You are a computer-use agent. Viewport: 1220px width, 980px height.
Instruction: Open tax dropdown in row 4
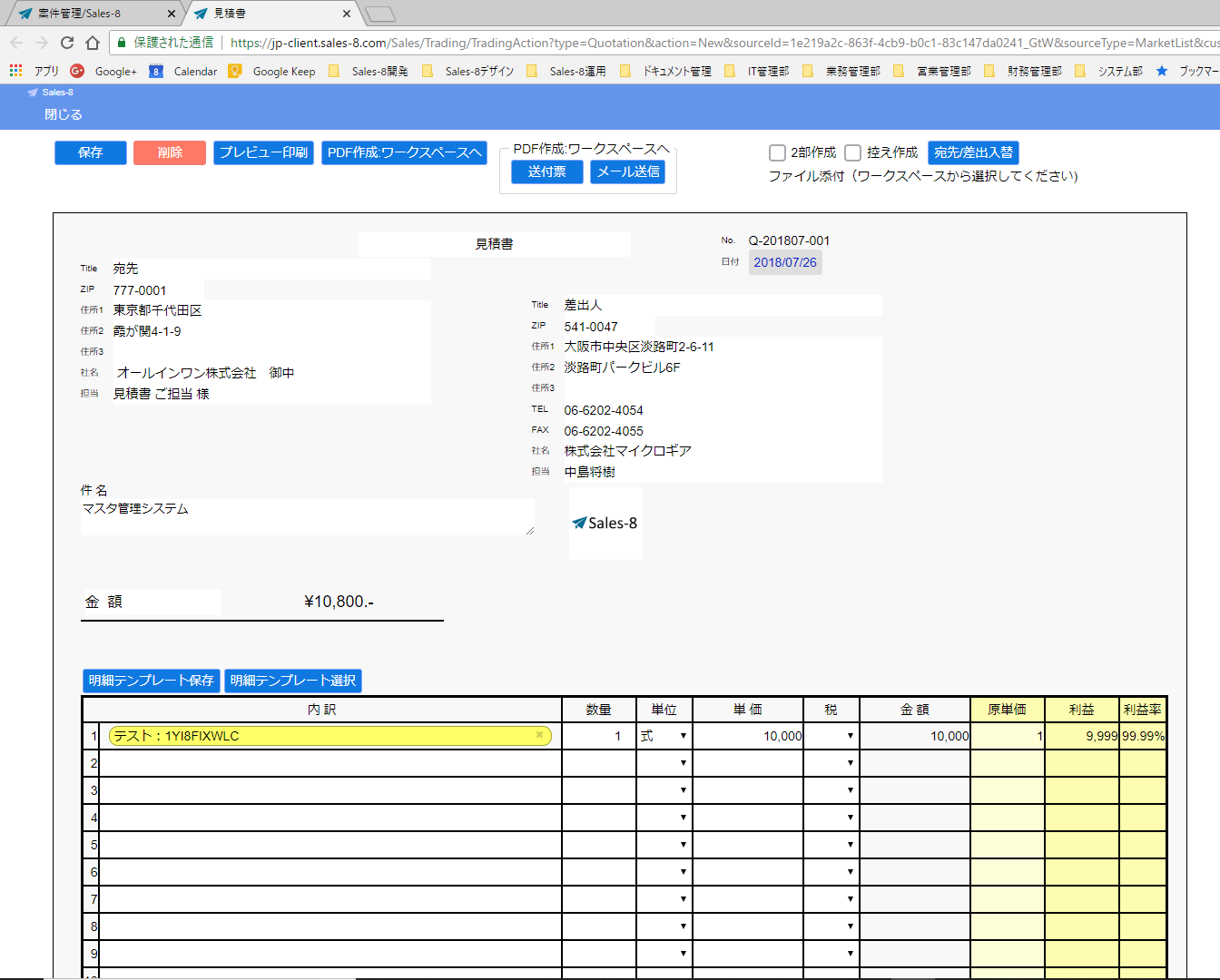831,818
